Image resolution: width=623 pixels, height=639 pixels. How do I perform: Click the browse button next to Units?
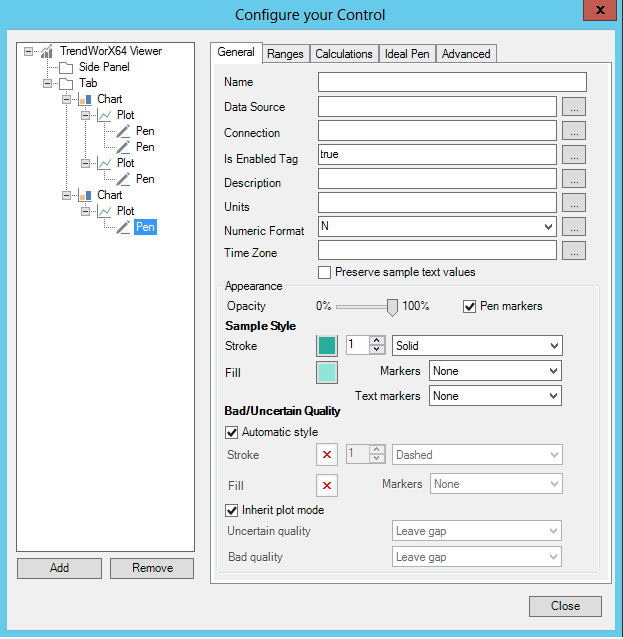(572, 204)
